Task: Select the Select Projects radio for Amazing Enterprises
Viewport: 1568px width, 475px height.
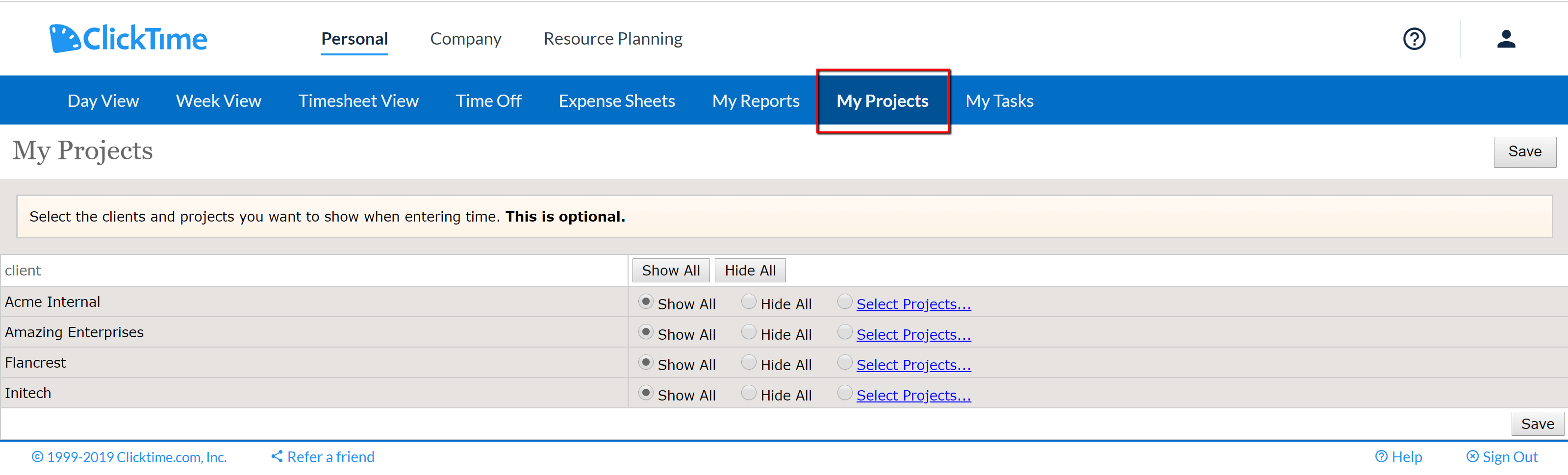Action: click(844, 332)
